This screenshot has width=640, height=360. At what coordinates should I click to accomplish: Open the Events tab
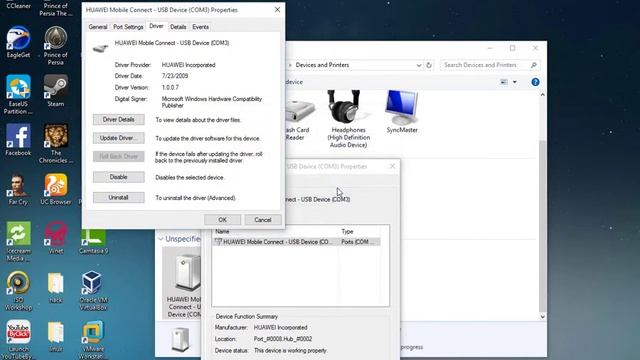200,27
